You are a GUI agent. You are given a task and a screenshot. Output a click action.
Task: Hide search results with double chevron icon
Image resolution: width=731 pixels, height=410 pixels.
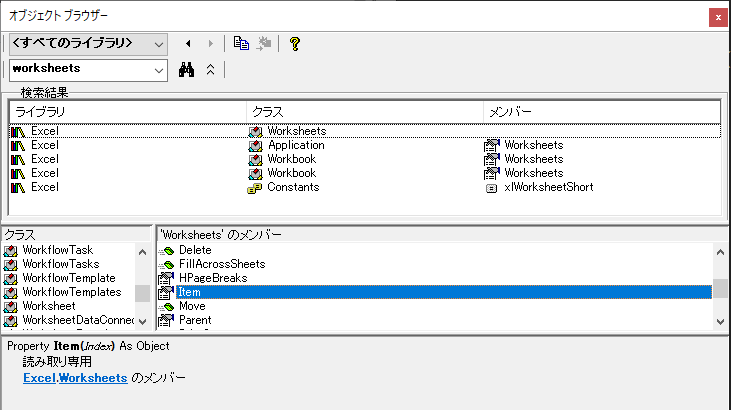pyautogui.click(x=211, y=70)
